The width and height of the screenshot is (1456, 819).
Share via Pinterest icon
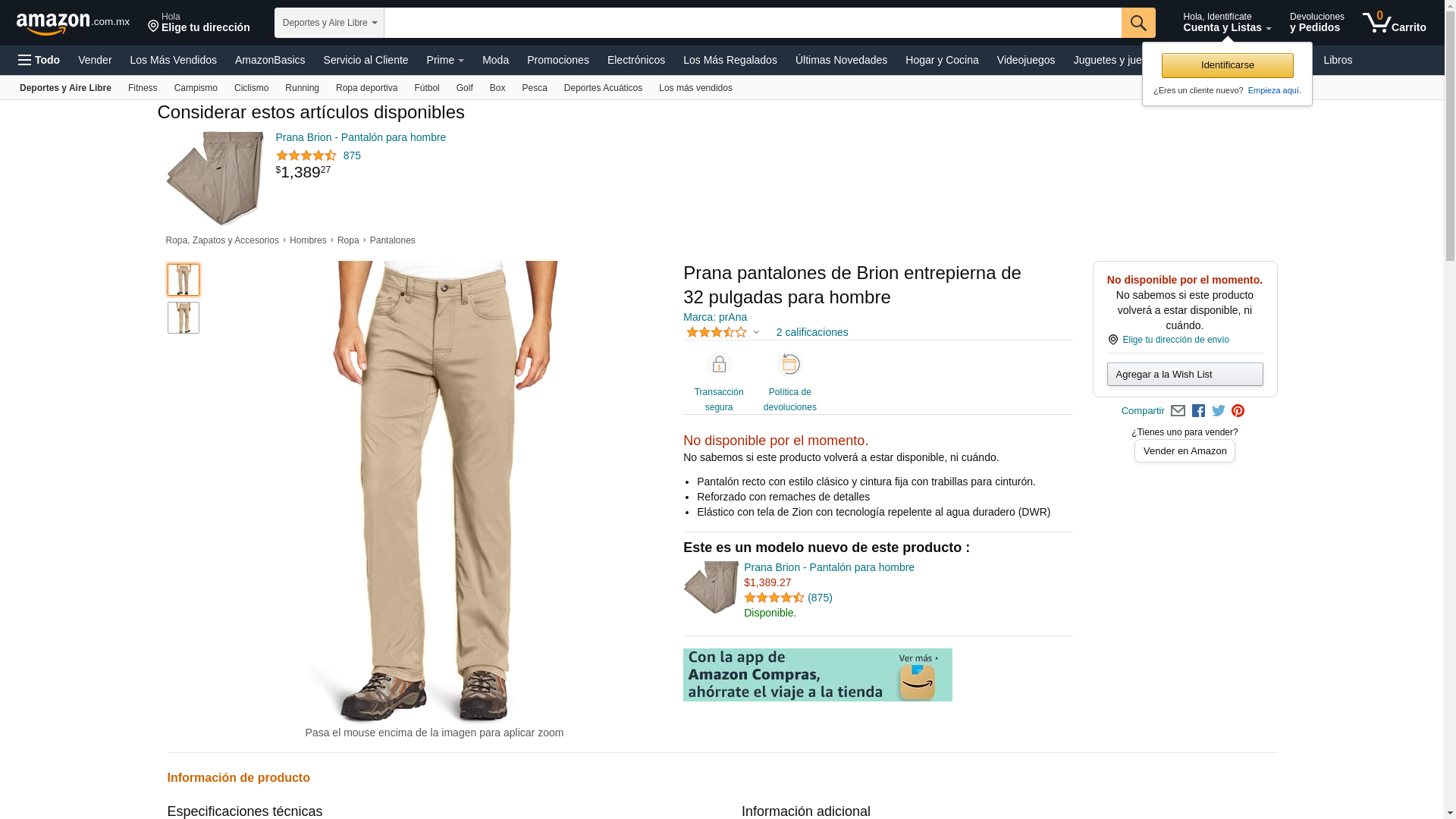click(x=1238, y=411)
